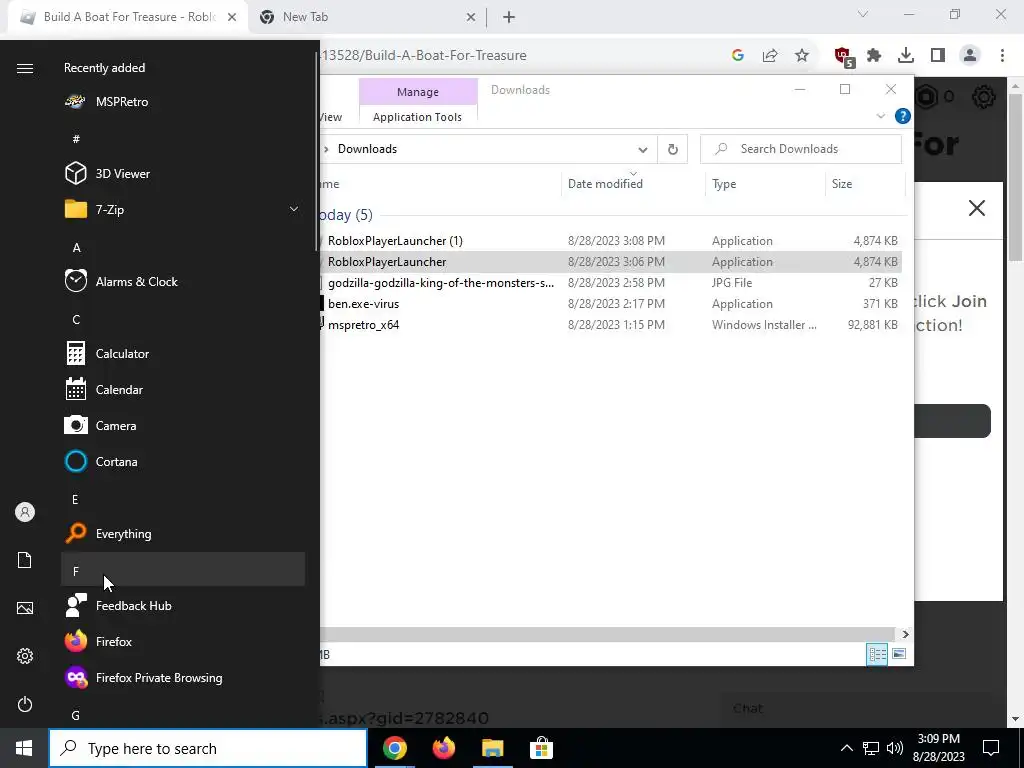Open MSPRetro from Recently added
The width and height of the screenshot is (1024, 768).
[183, 102]
